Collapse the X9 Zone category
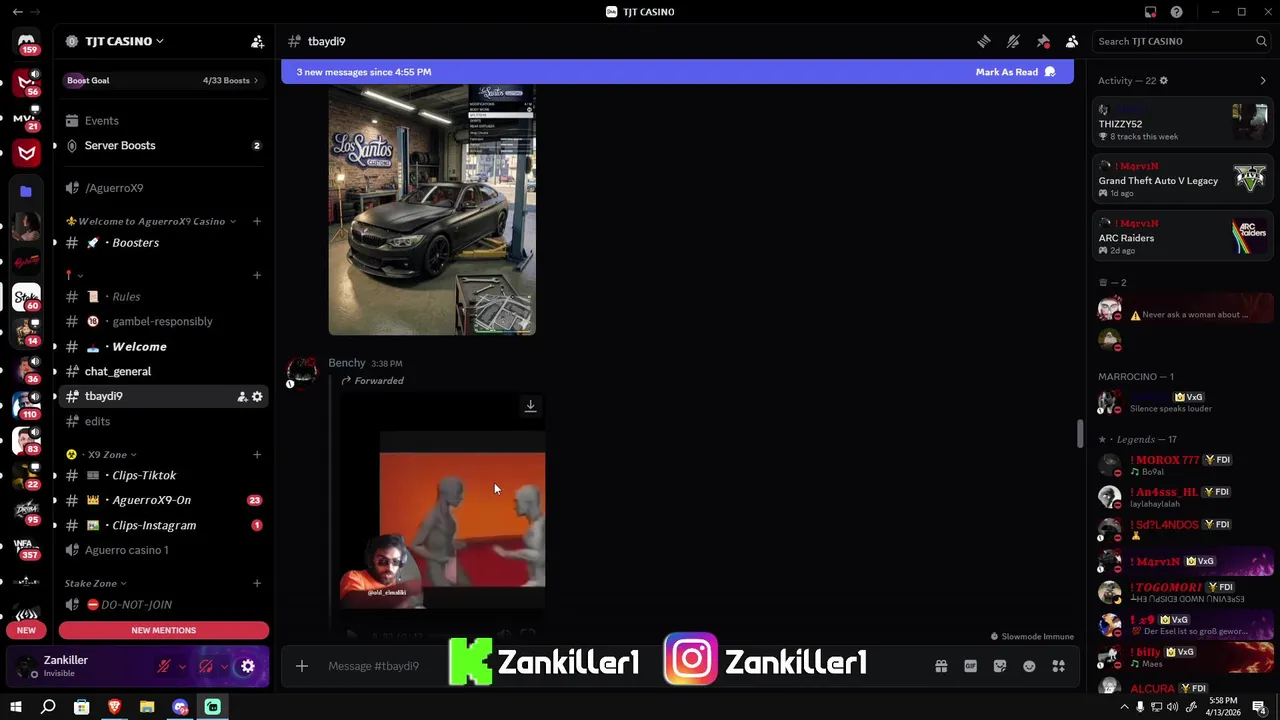The width and height of the screenshot is (1280, 720). [x=101, y=454]
